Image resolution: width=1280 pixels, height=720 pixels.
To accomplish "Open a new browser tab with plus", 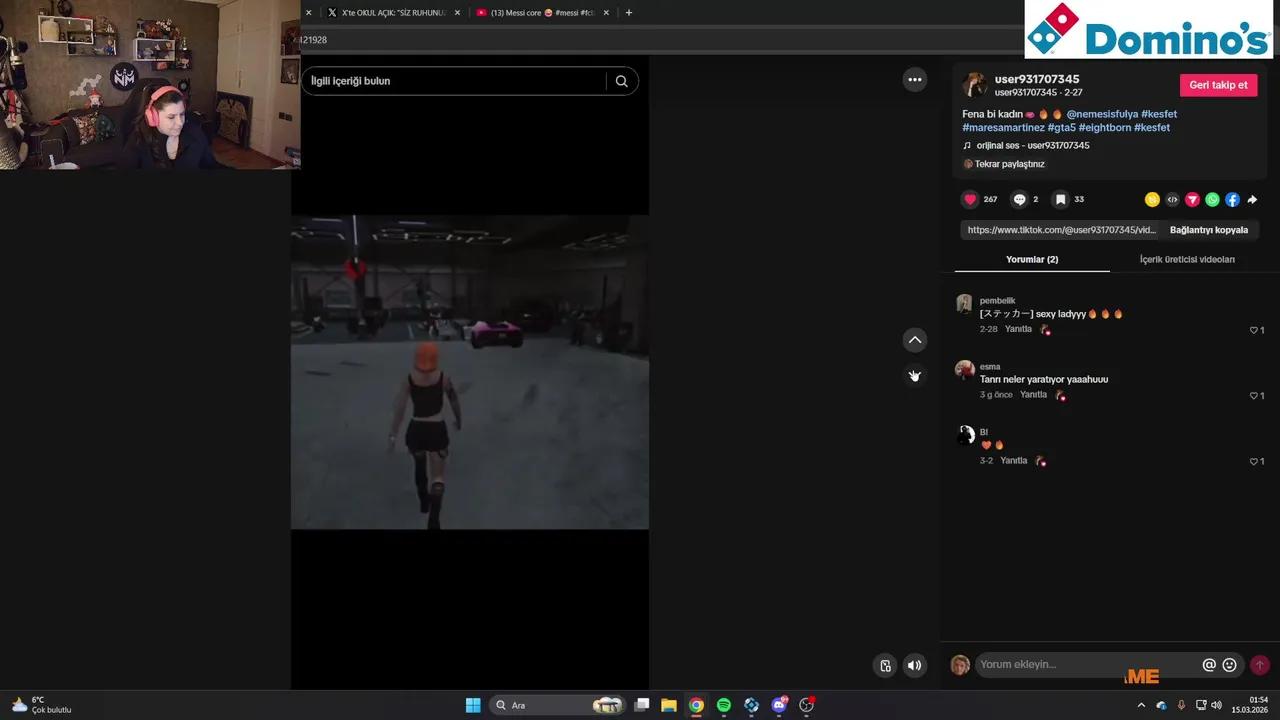I will pos(629,13).
